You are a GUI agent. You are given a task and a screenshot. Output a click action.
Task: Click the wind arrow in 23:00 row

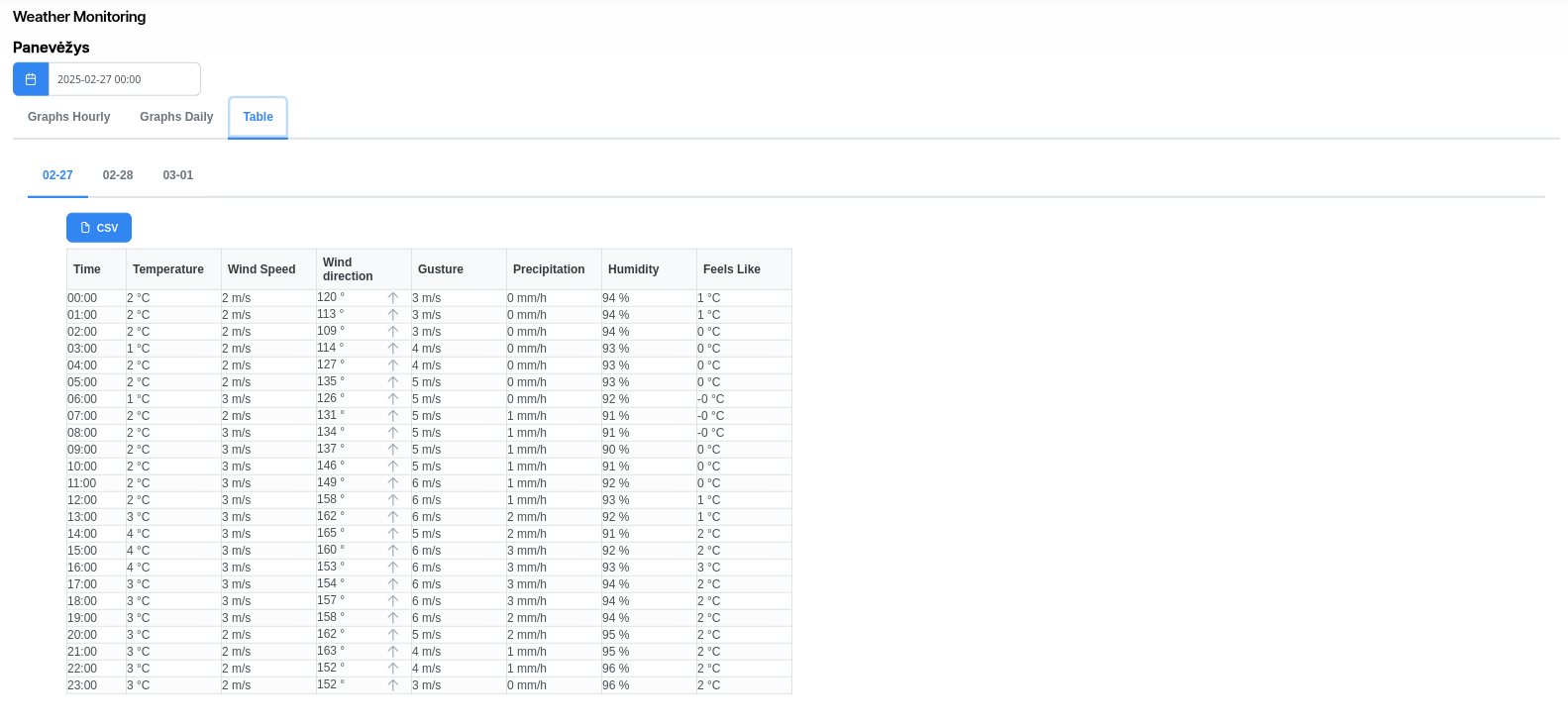(393, 685)
